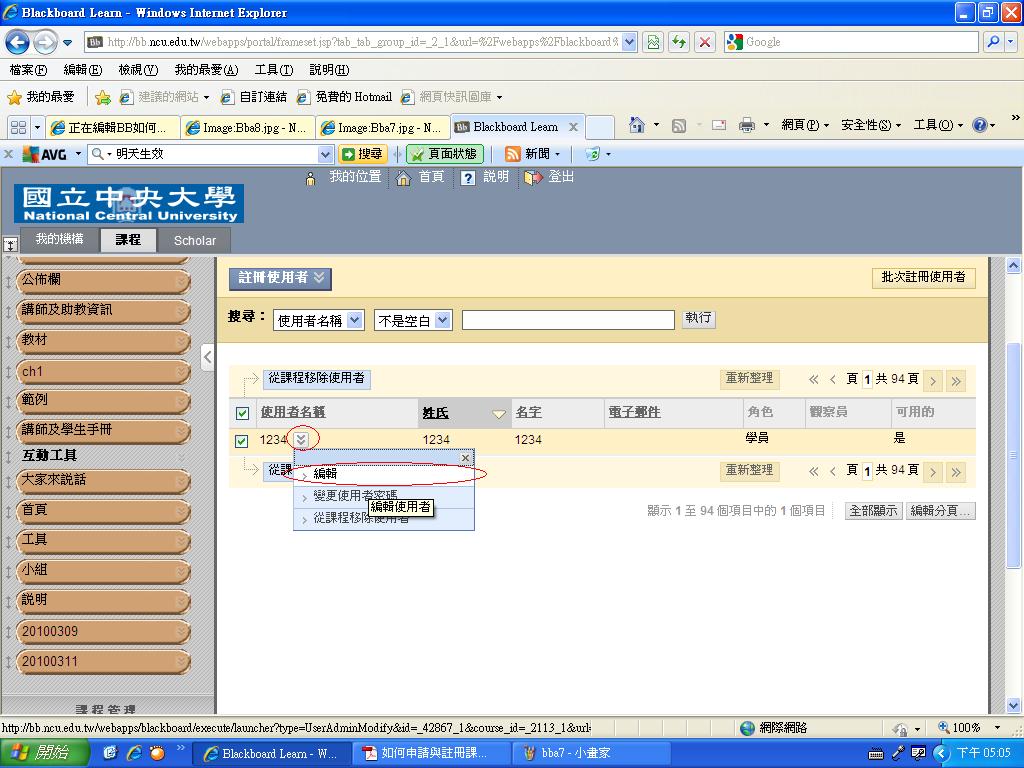This screenshot has width=1024, height=768.
Task: Collapse the left course menu panel
Action: click(x=207, y=357)
